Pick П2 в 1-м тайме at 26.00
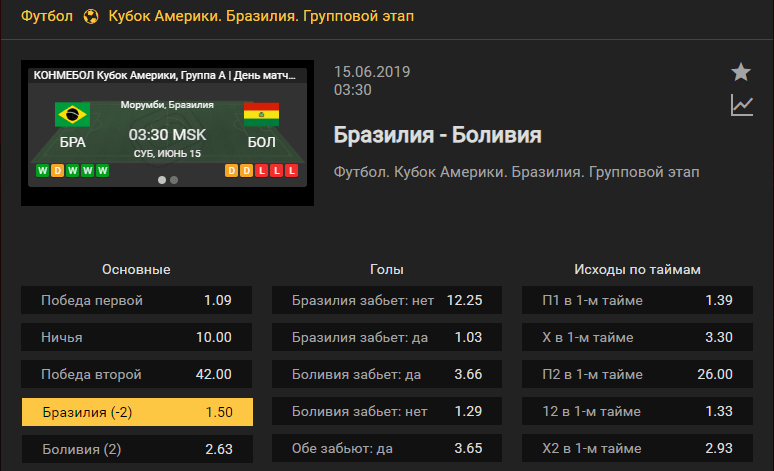 pyautogui.click(x=637, y=374)
